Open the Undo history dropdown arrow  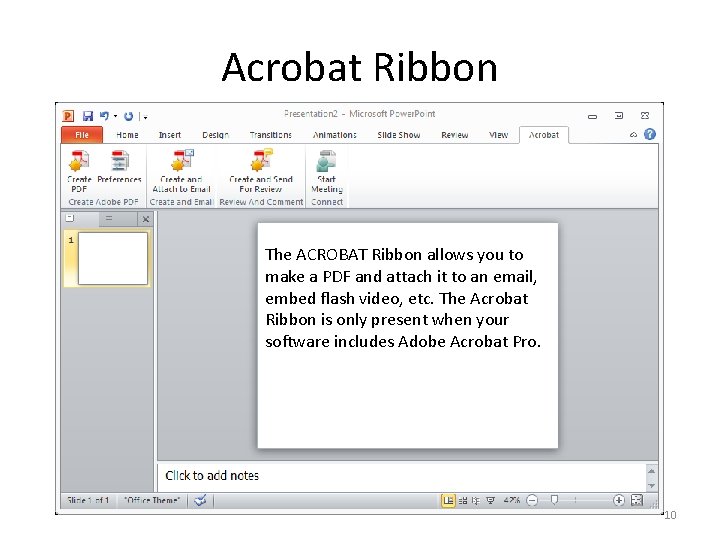[x=116, y=116]
